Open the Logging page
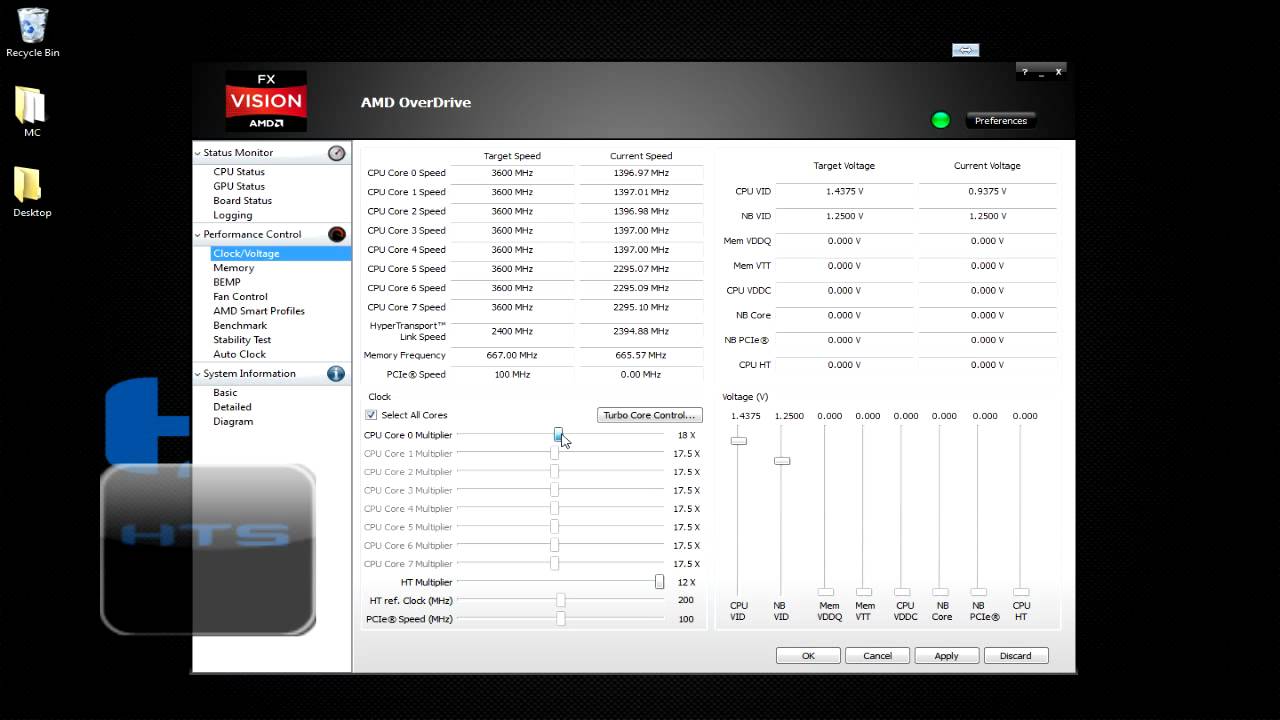This screenshot has width=1280, height=720. coord(232,215)
